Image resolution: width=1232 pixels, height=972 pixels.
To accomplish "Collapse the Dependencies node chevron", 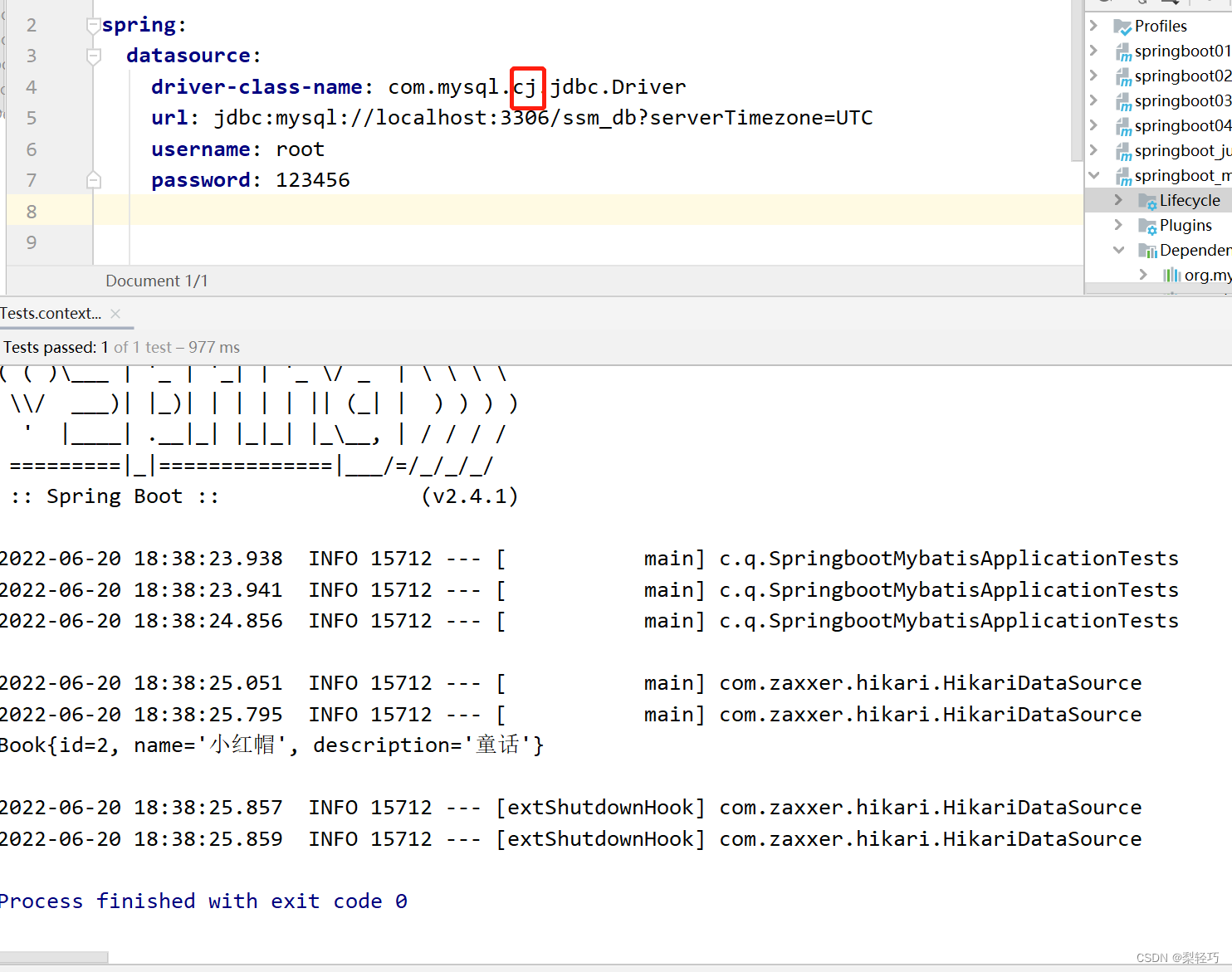I will [x=1118, y=250].
